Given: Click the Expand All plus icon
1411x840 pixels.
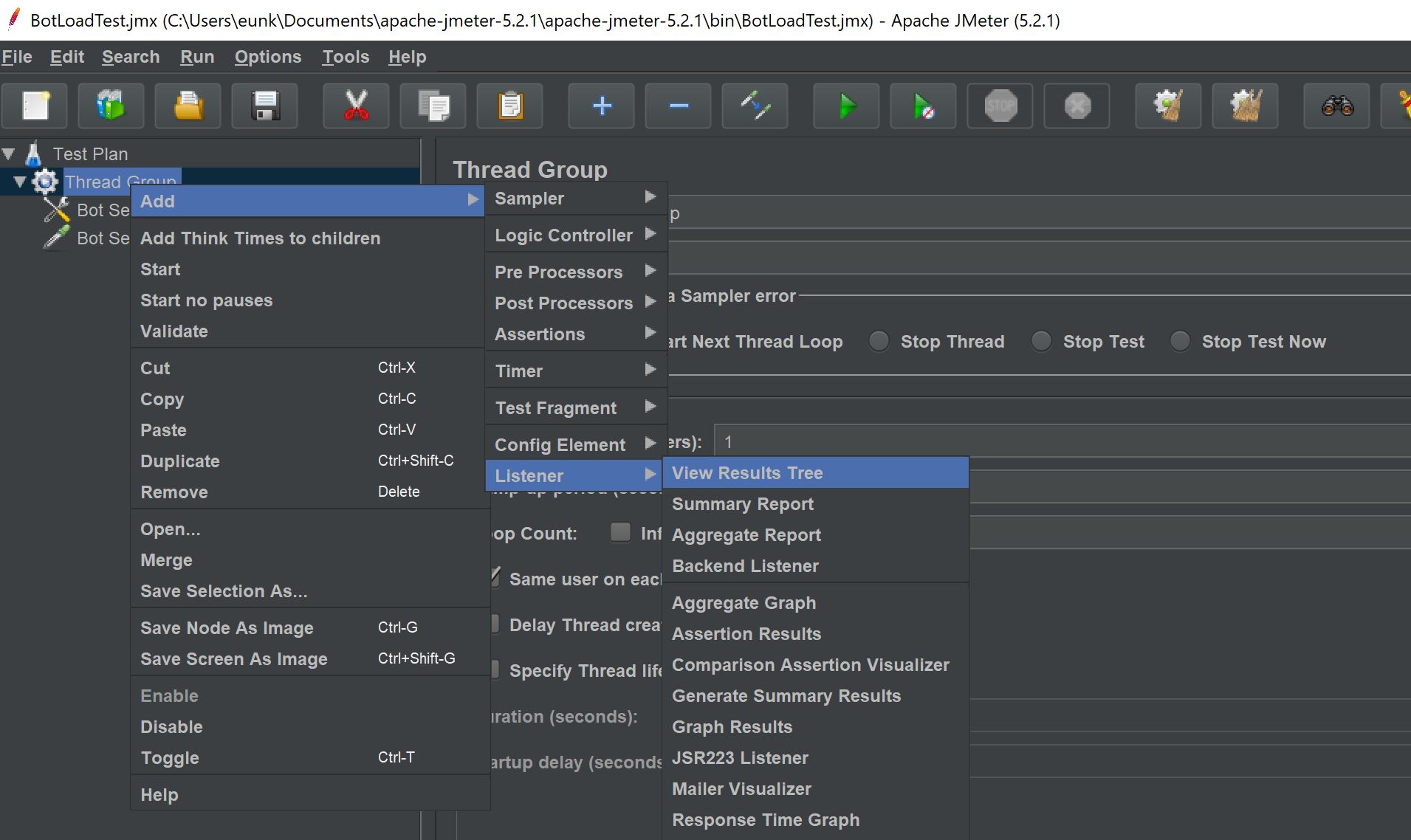Looking at the screenshot, I should point(602,106).
